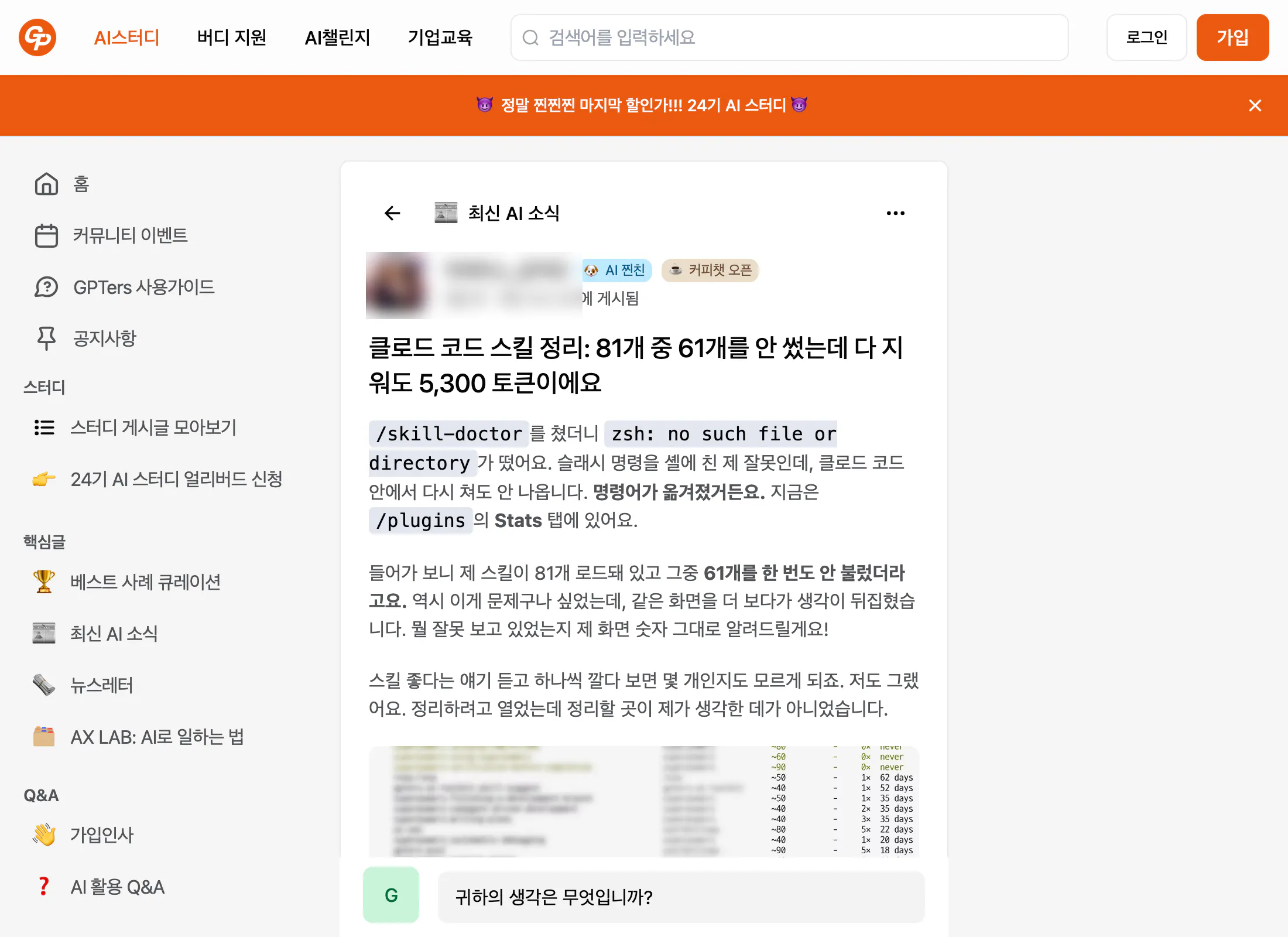This screenshot has height=937, width=1288.
Task: Click the 뉴스레터 rolled-paper icon
Action: point(44,685)
